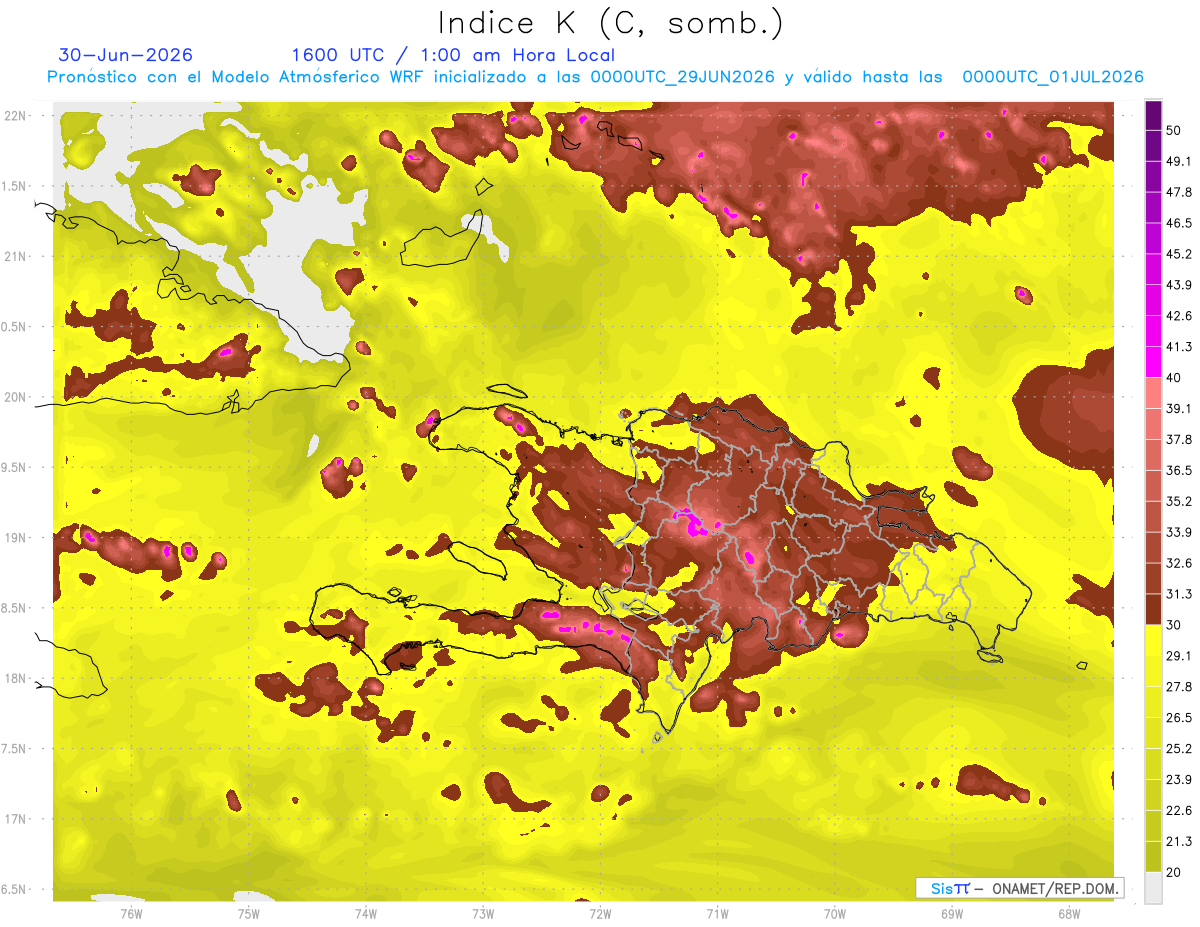Click the '22N' latitude label
The image size is (1200, 927).
coord(16,115)
